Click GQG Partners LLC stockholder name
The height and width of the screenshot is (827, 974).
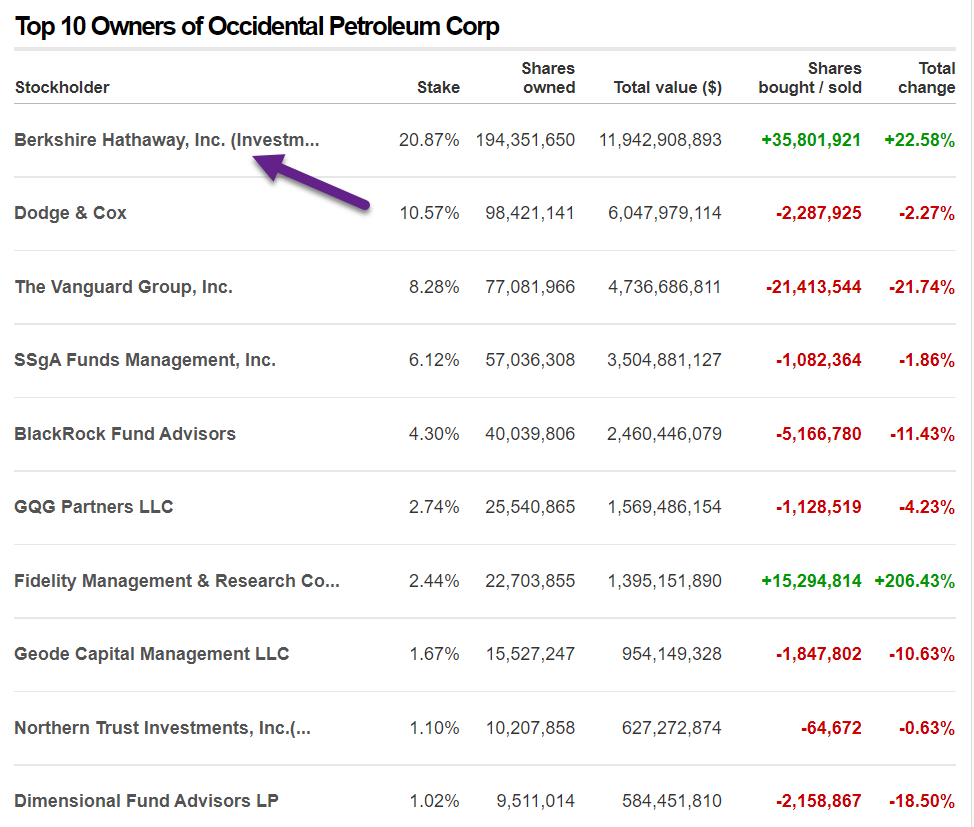coord(94,507)
